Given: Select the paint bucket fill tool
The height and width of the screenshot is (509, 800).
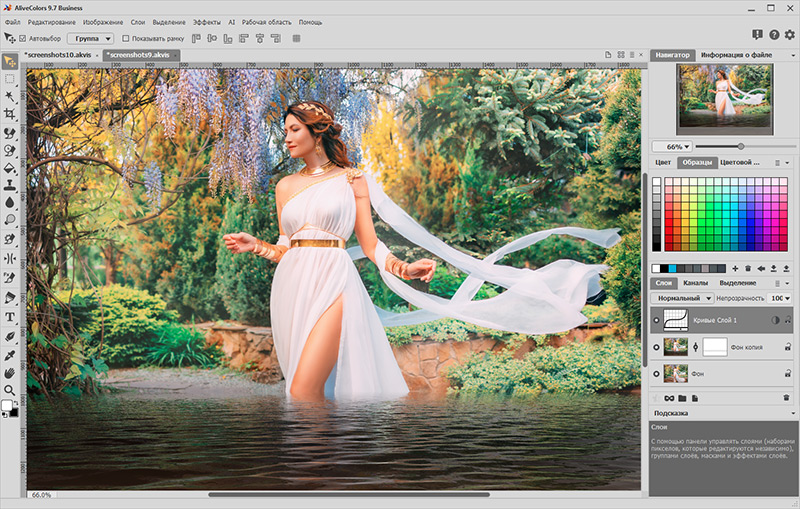Looking at the screenshot, I should pyautogui.click(x=10, y=168).
